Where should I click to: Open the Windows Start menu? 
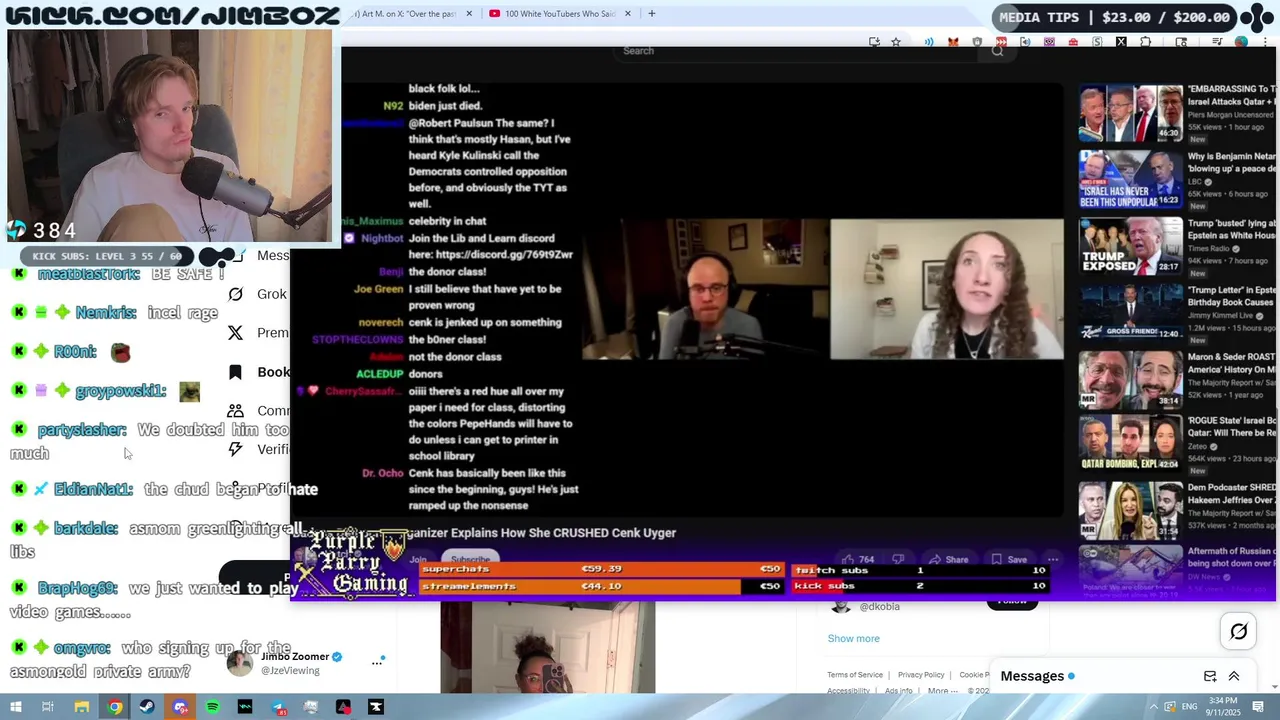(15, 707)
